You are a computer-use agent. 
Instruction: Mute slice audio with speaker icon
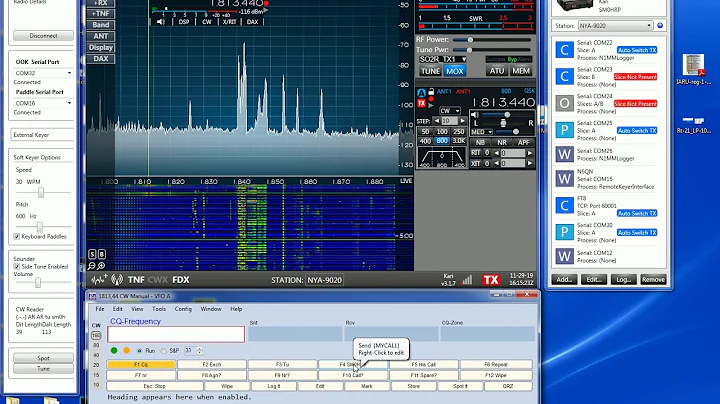click(x=475, y=114)
